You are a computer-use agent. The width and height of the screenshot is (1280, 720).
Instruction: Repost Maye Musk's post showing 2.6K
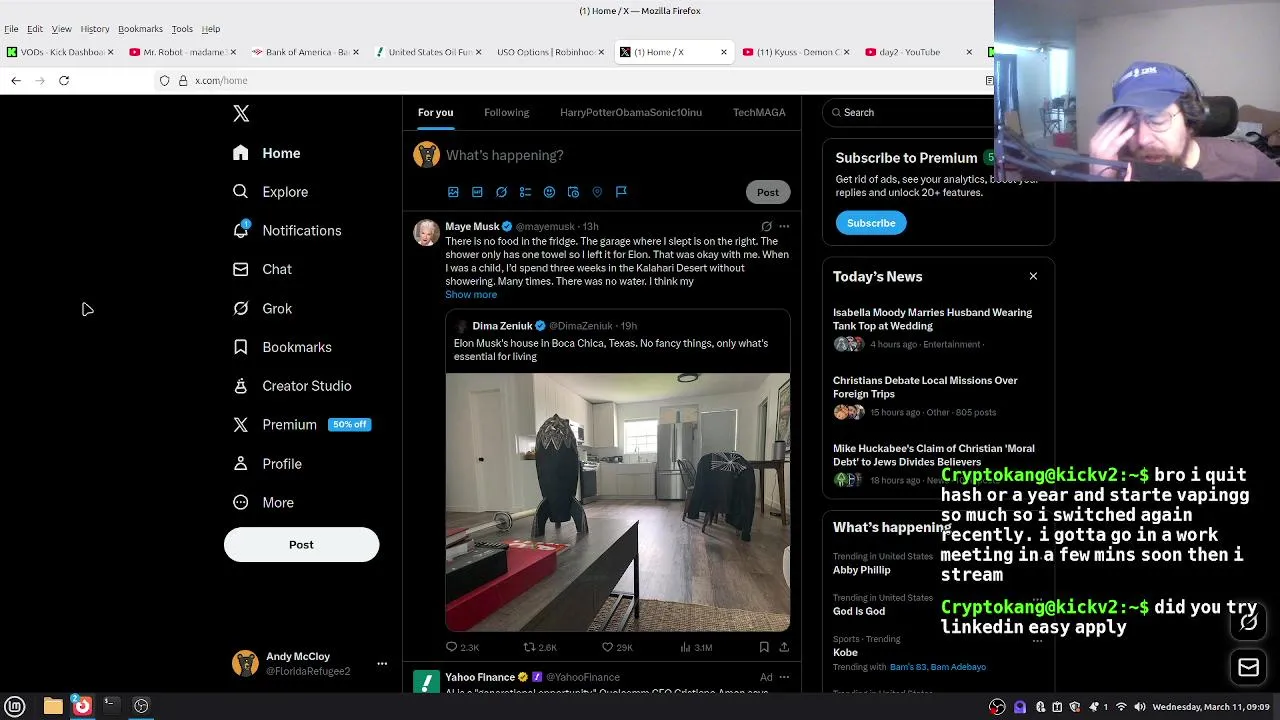(x=540, y=647)
